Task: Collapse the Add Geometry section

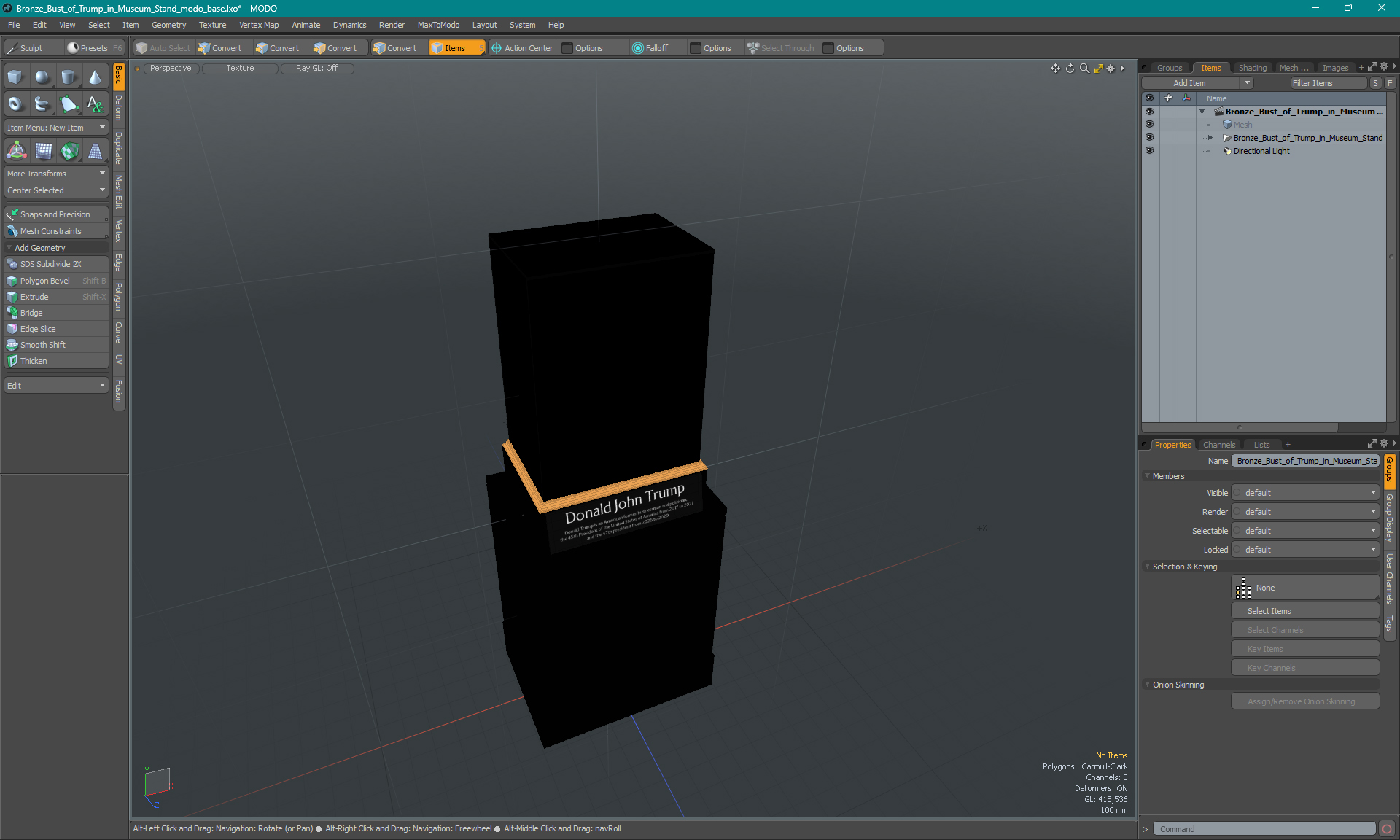Action: [9, 248]
